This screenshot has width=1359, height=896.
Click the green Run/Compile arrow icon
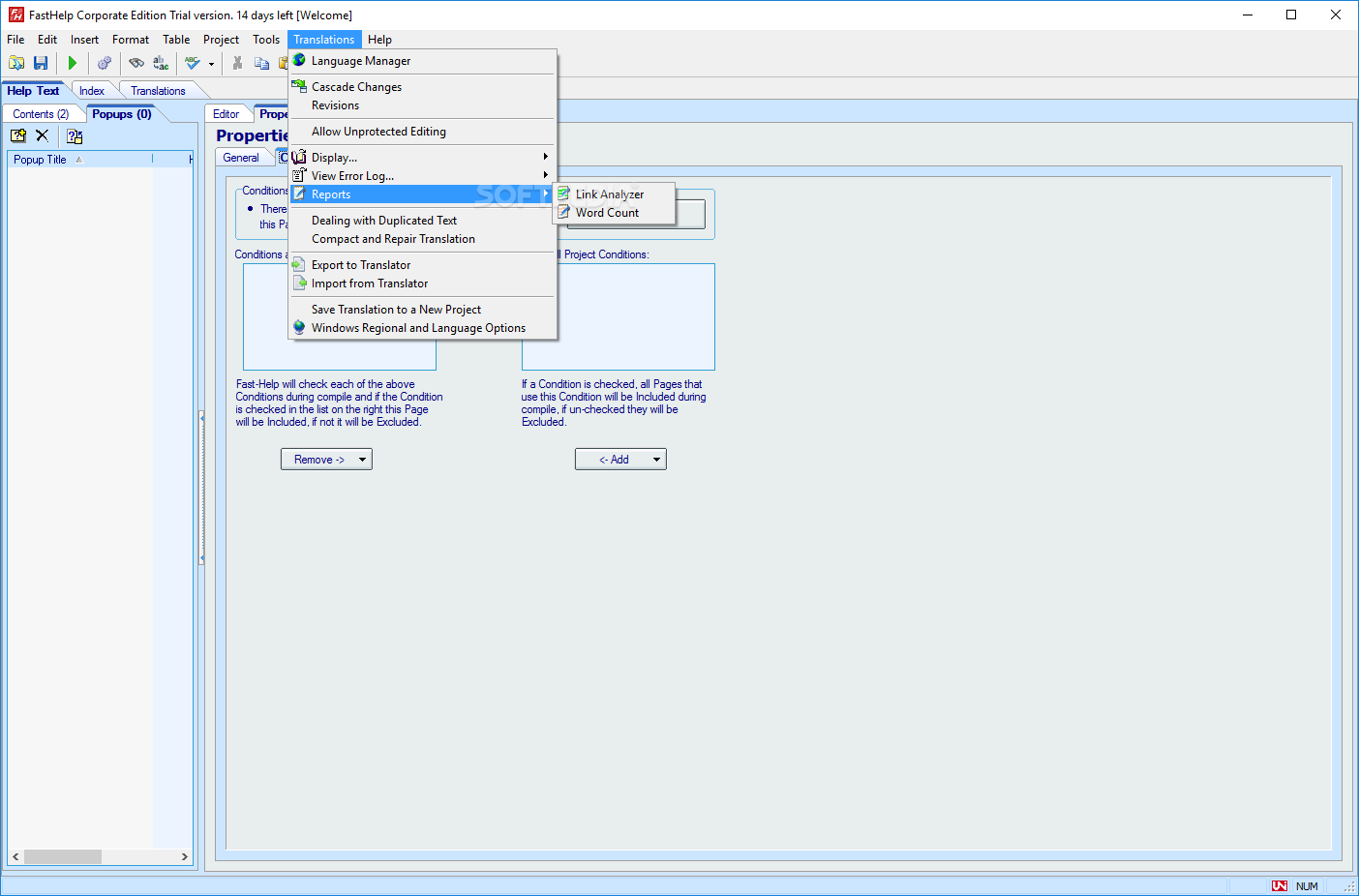click(72, 63)
